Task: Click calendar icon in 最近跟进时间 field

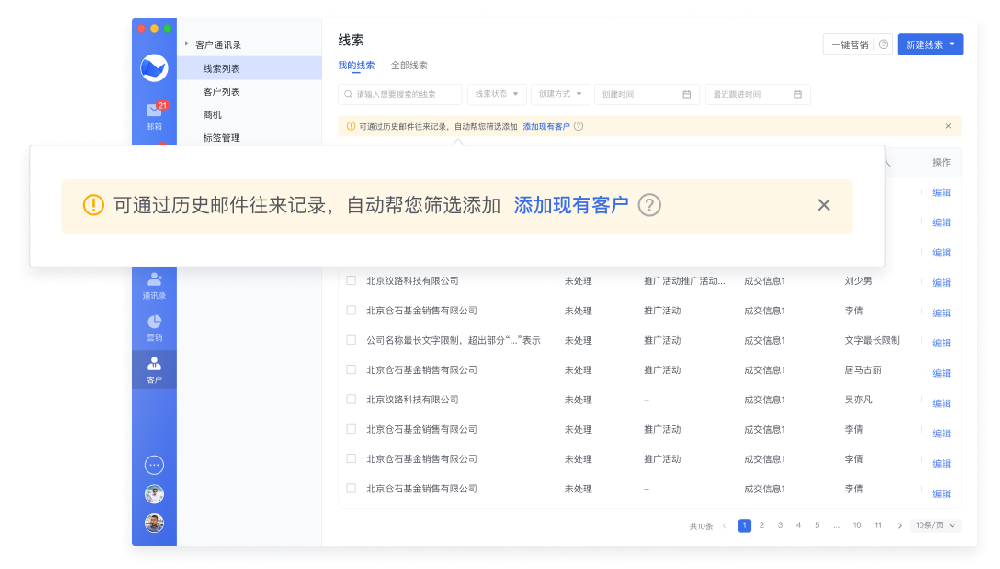Action: (798, 95)
